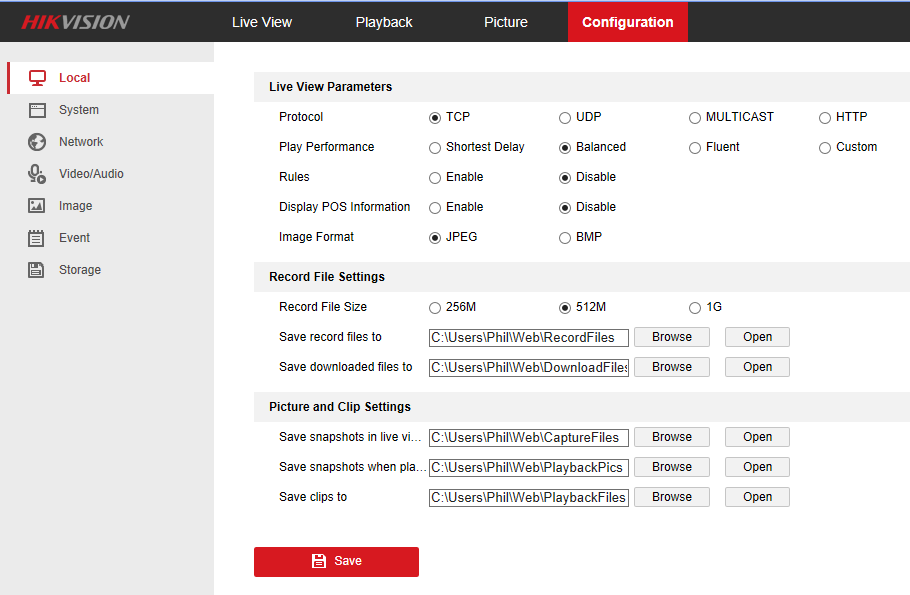Select BMP image format

(565, 238)
